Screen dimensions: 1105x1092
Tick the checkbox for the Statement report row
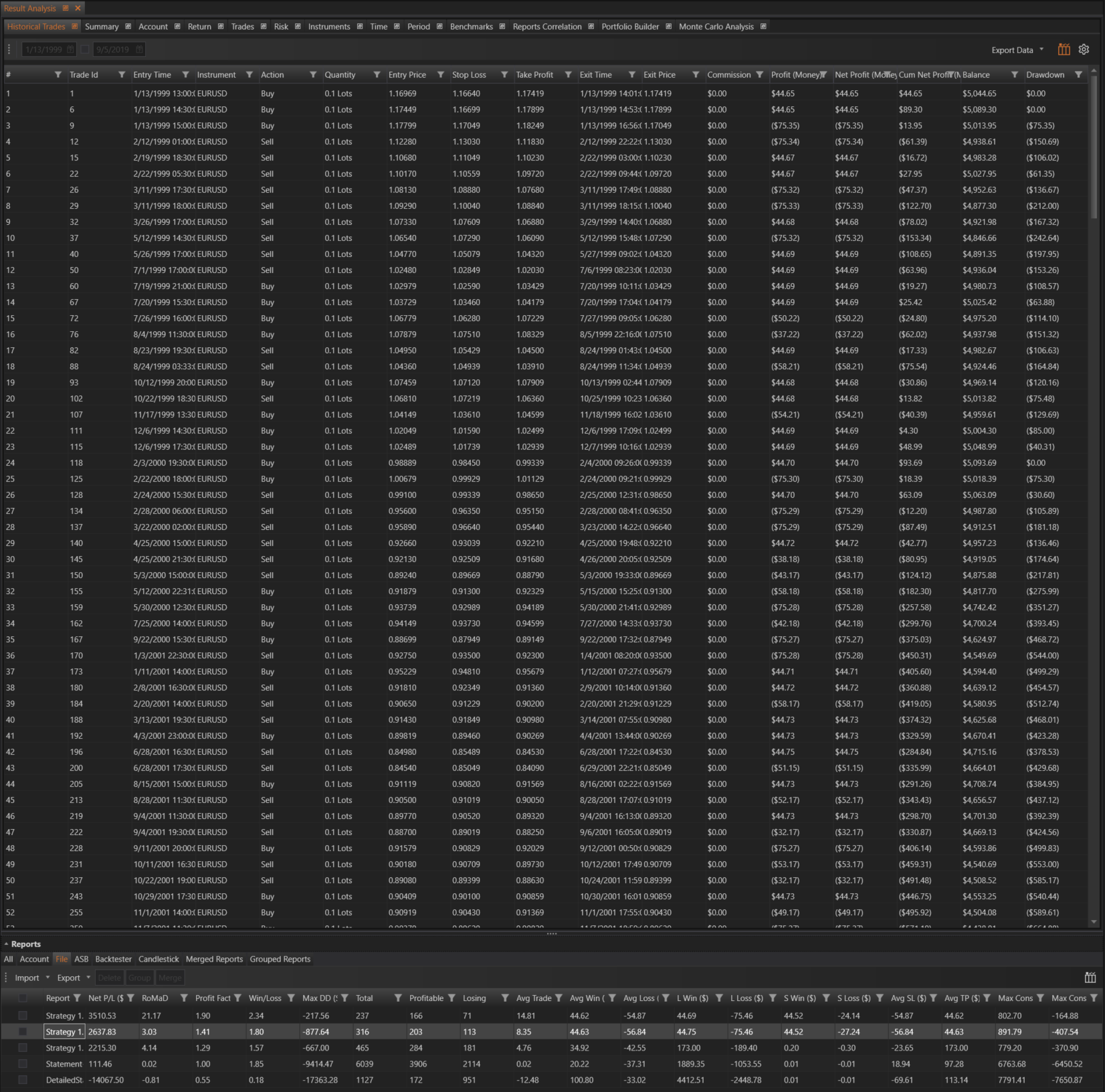coord(23,1064)
